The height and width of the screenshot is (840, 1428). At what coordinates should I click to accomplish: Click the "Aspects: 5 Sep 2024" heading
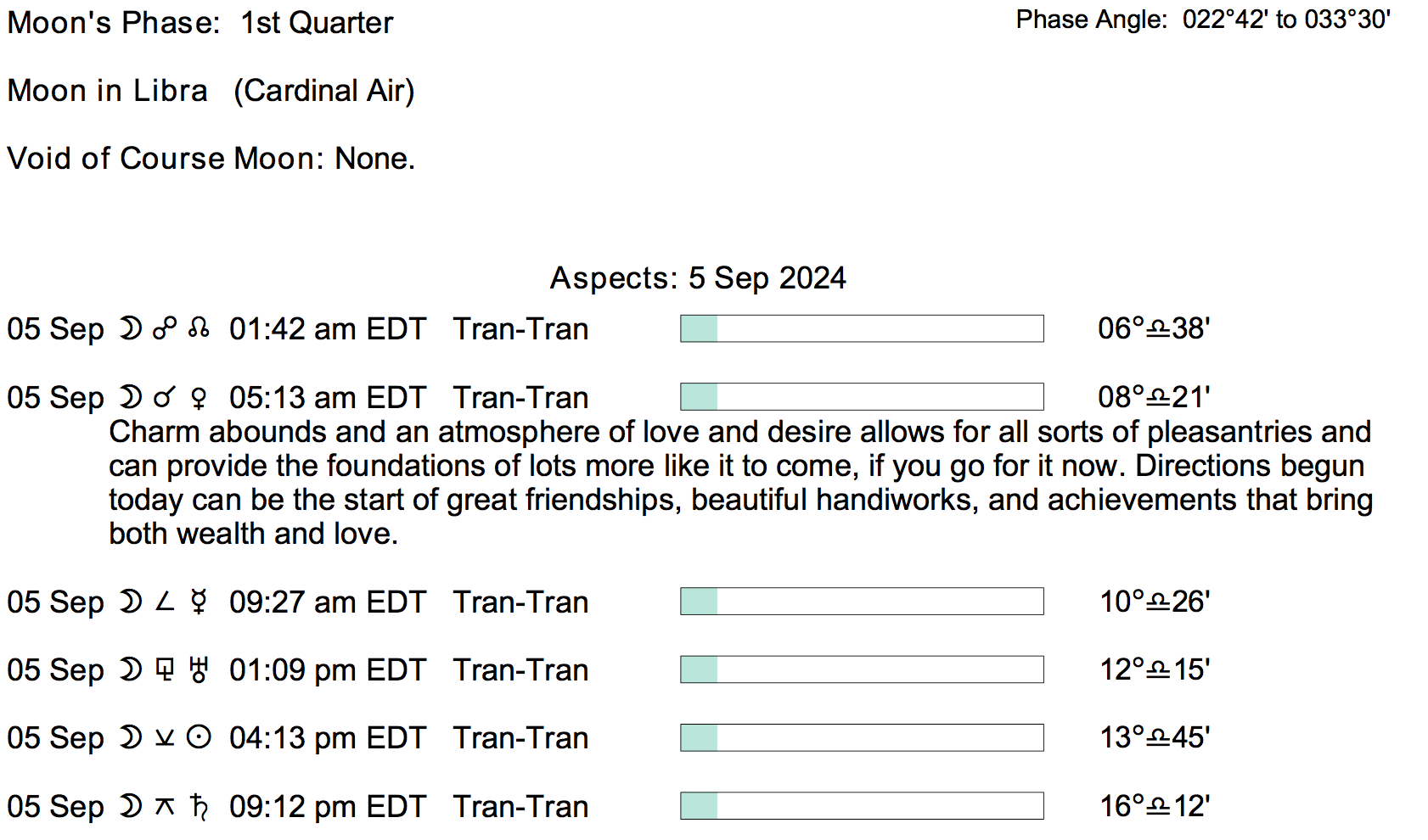[x=698, y=278]
